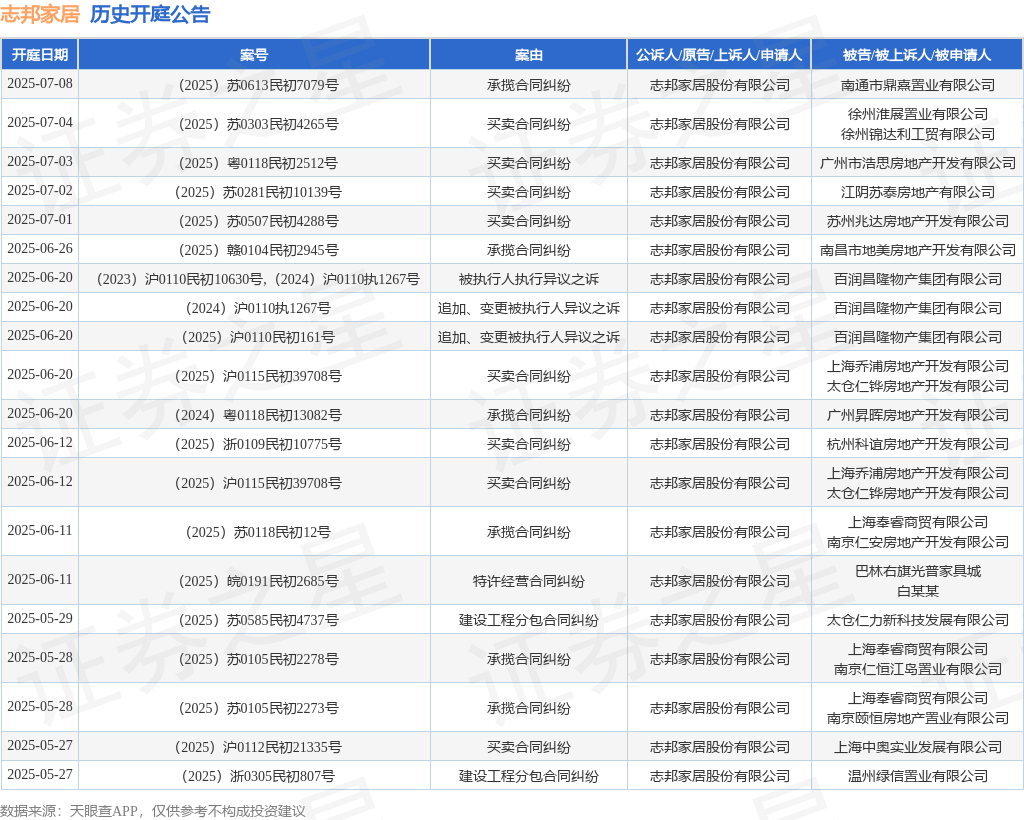
Task: Click defendant 广州昇晖房地产开发有限公司
Action: pos(918,415)
